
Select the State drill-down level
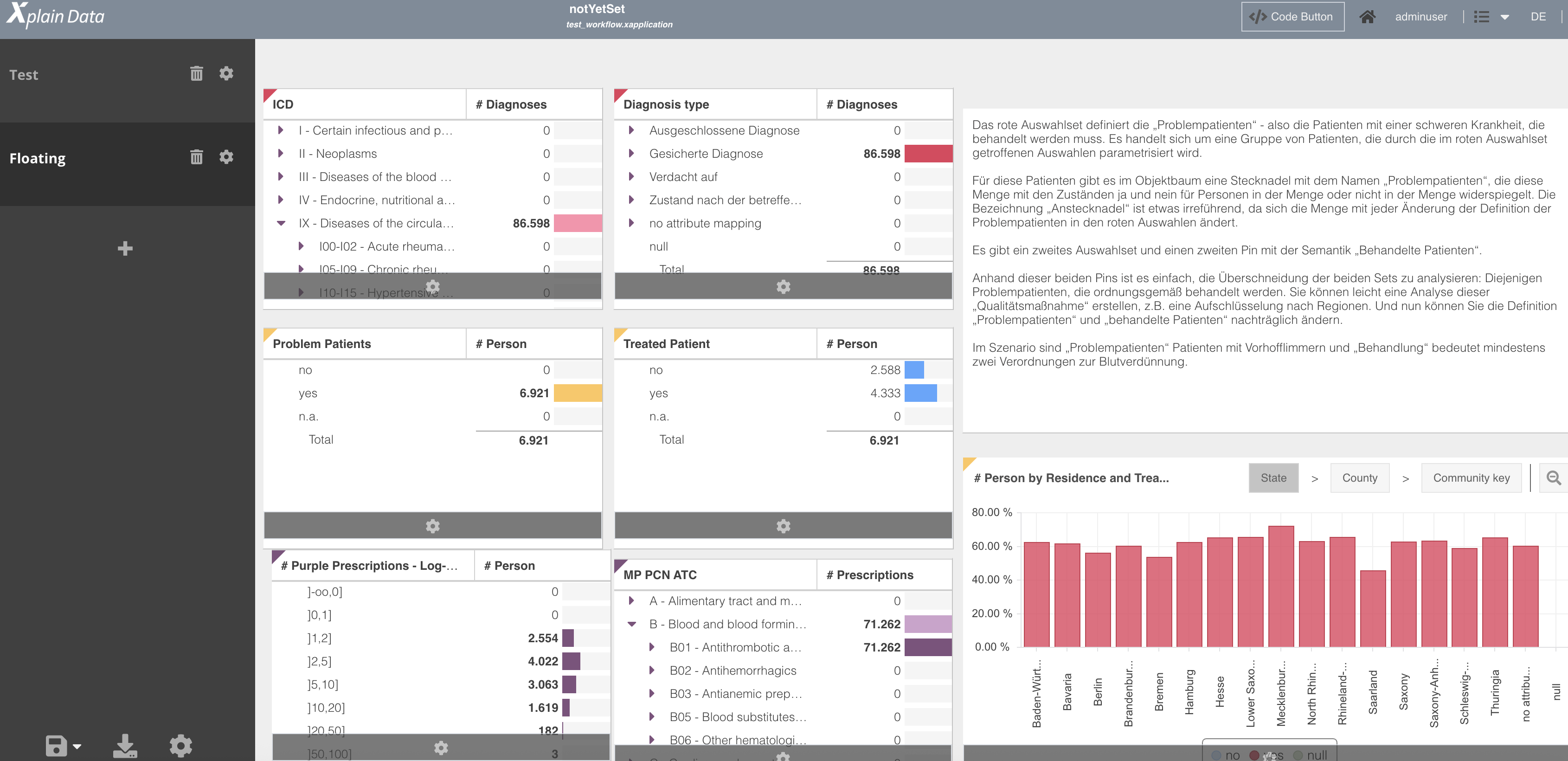click(1273, 478)
